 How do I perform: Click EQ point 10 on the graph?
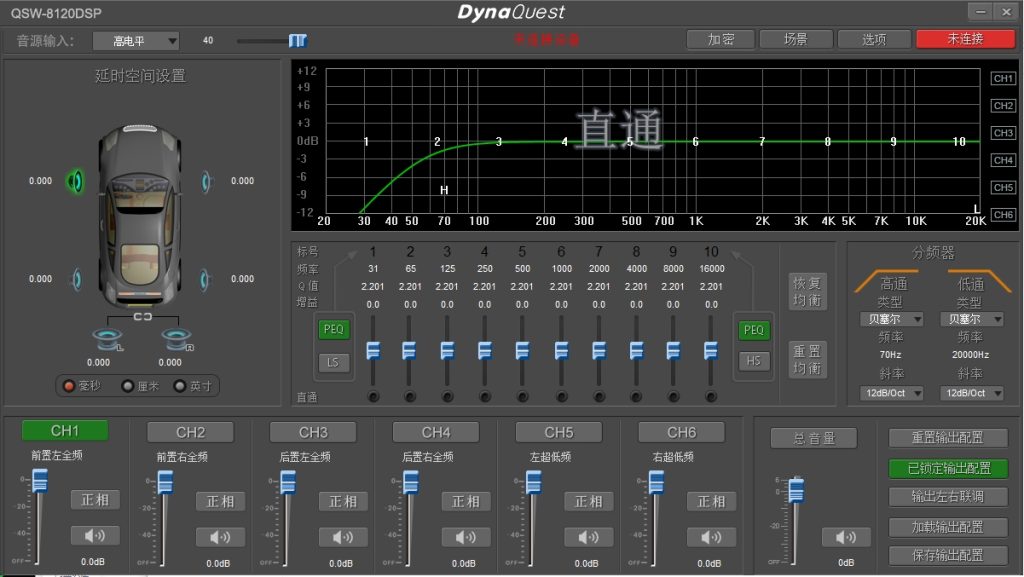tap(959, 142)
